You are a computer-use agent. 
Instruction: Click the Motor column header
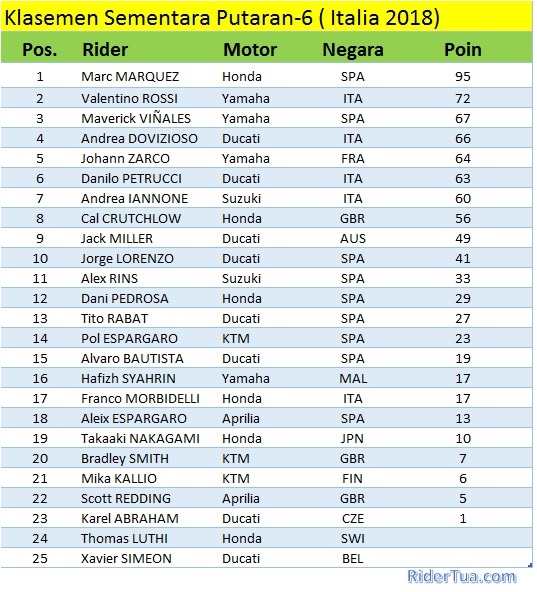[250, 49]
